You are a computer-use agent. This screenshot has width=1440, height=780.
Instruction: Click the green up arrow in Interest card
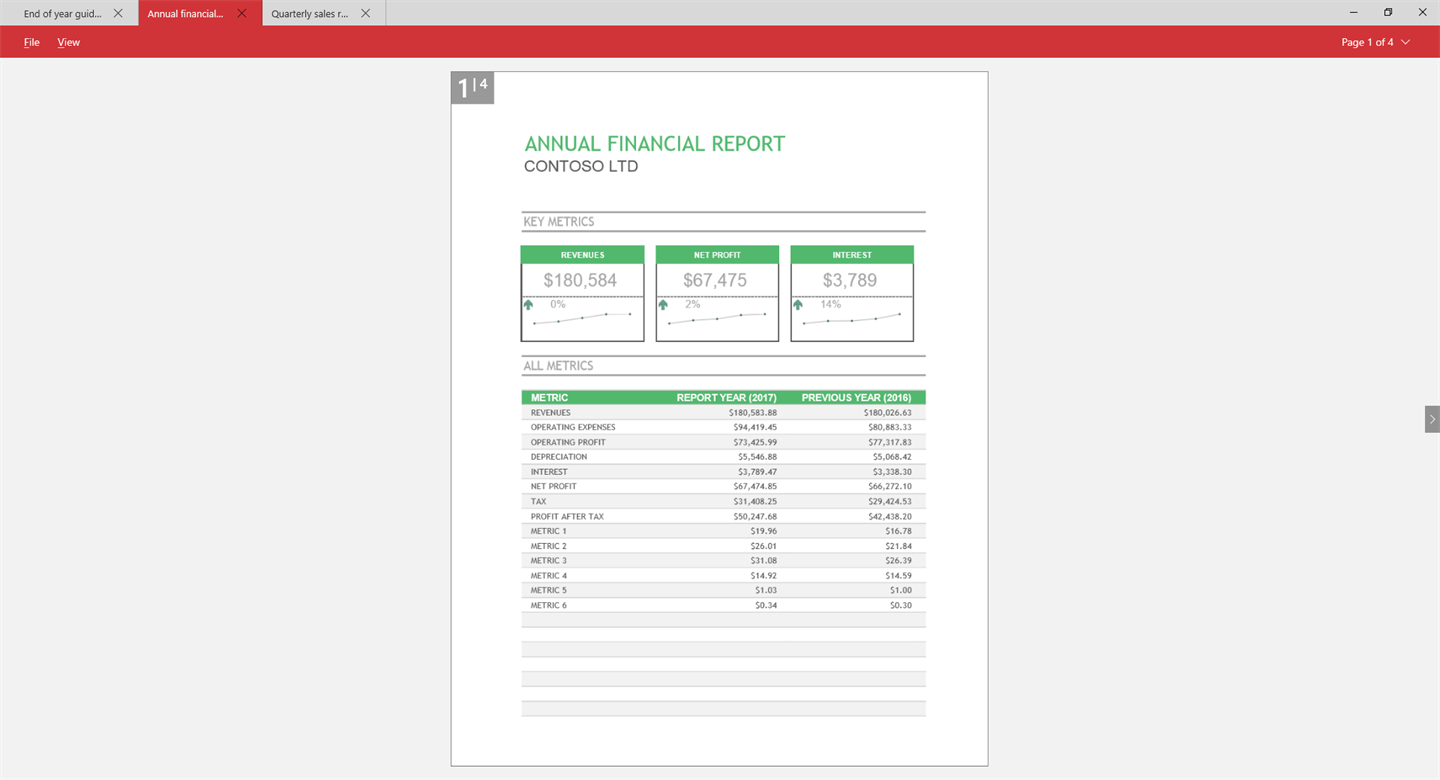point(798,304)
